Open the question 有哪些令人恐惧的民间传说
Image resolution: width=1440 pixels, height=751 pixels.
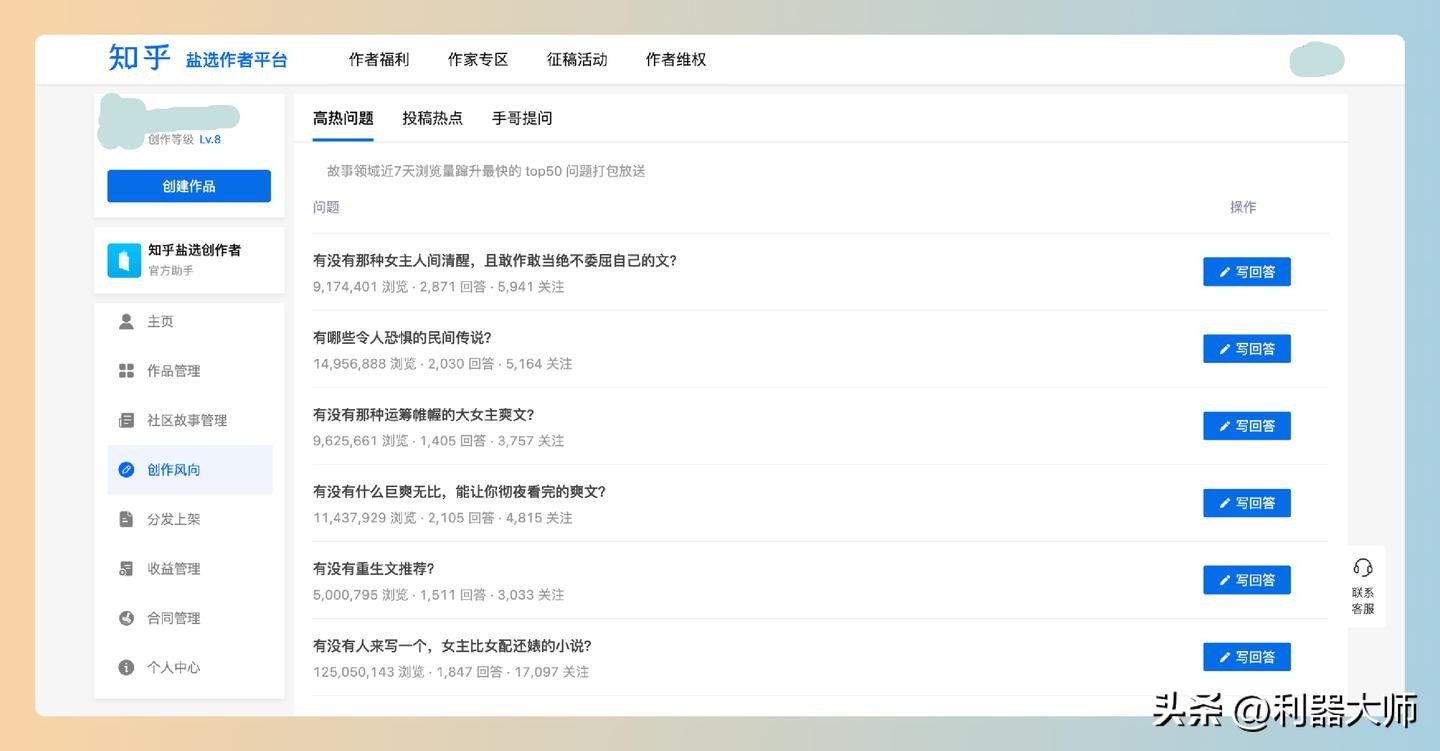pyautogui.click(x=402, y=338)
